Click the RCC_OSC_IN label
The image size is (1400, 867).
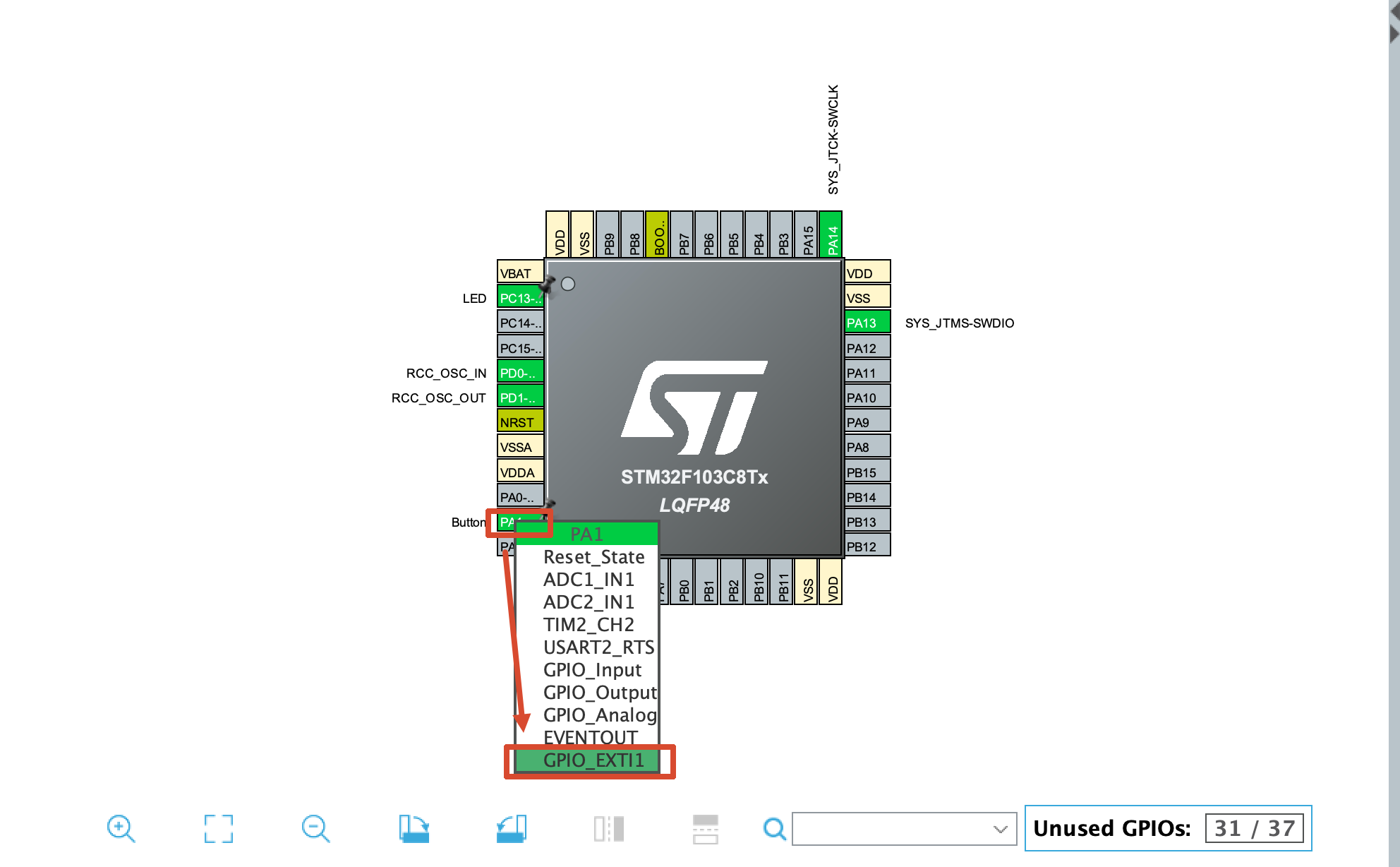(446, 373)
